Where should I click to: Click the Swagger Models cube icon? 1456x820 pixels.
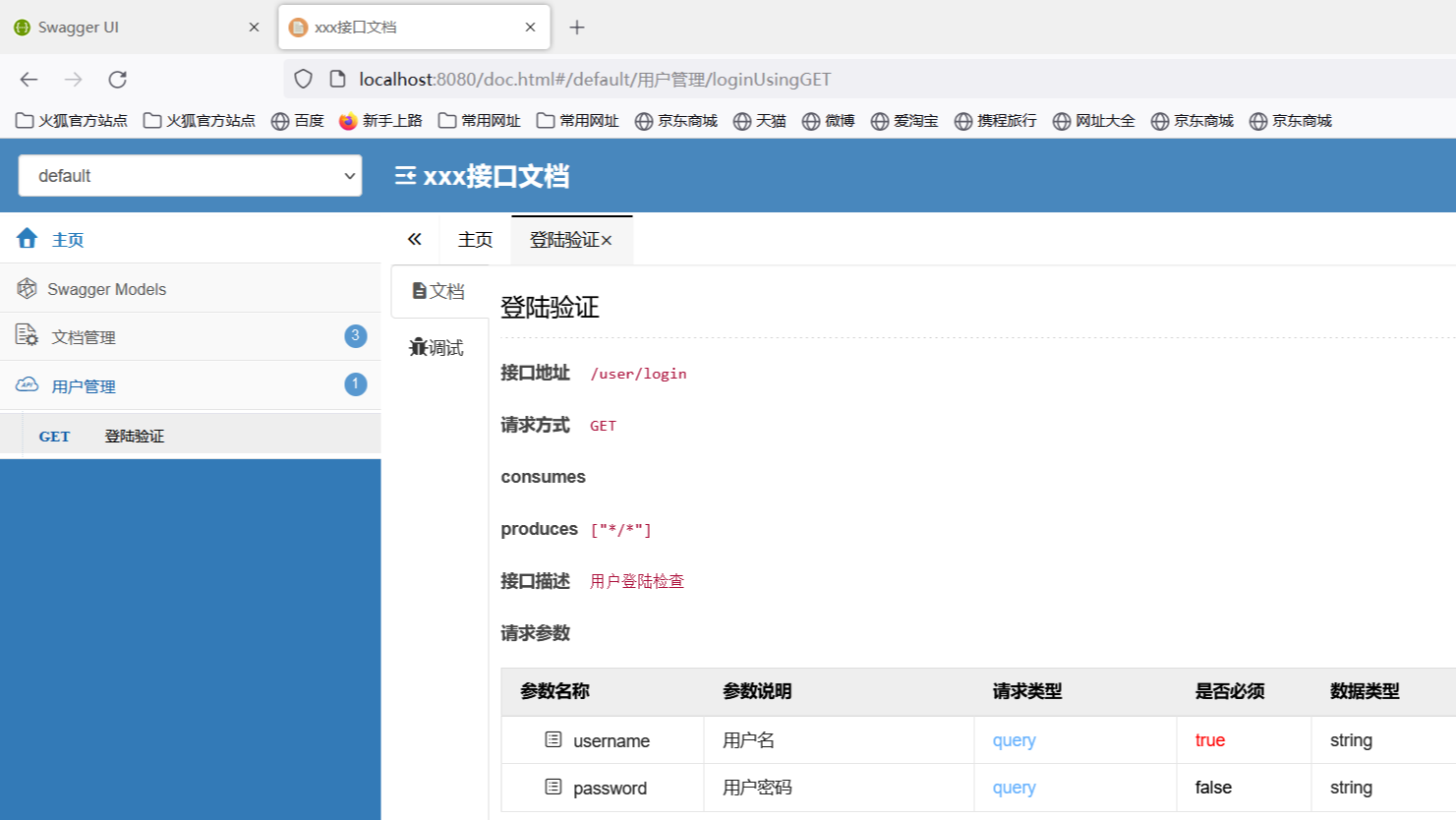coord(27,288)
